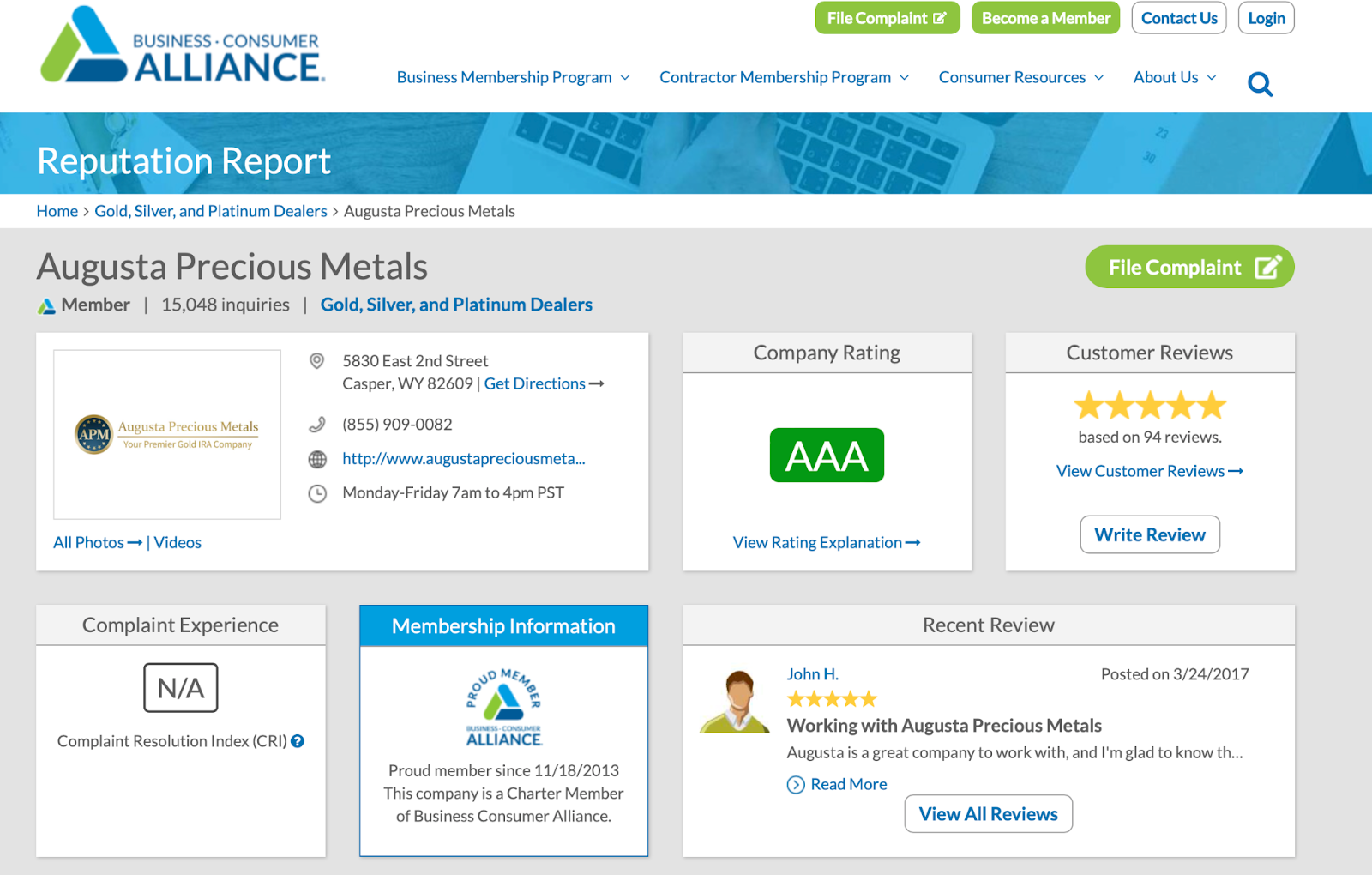
Task: Click 'Posted on 3/24/2017' date
Action: tap(1175, 674)
